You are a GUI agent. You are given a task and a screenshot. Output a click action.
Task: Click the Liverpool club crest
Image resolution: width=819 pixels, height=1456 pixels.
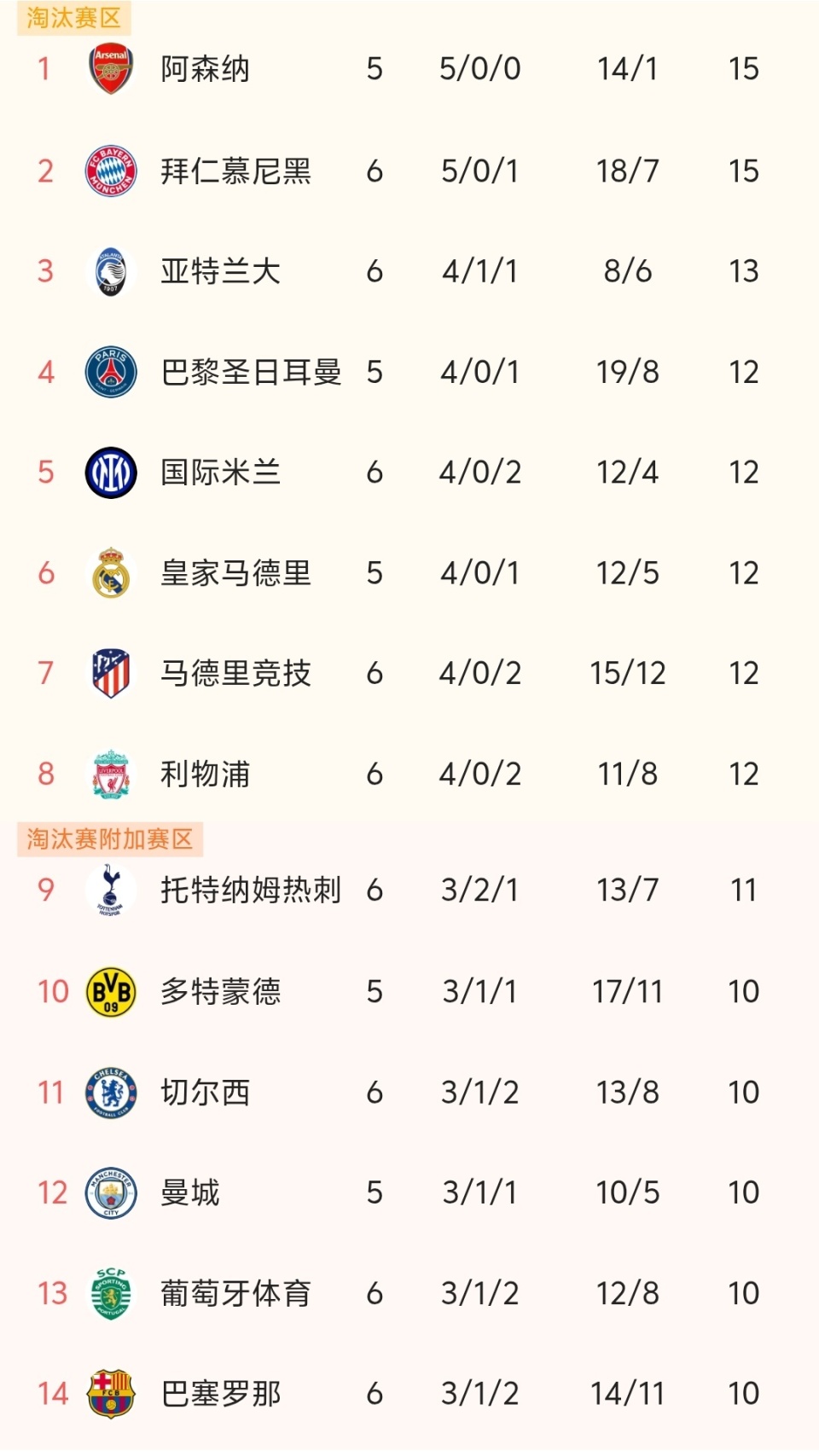[x=111, y=774]
